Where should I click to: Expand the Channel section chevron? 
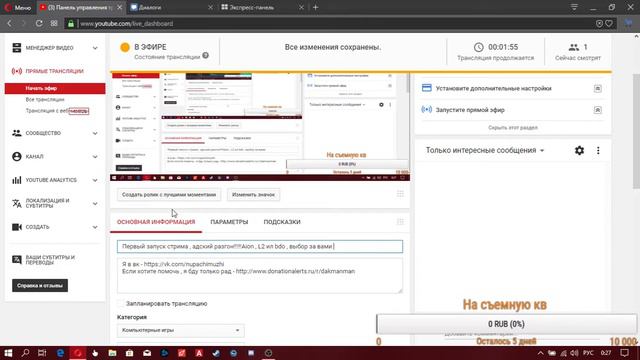95,157
